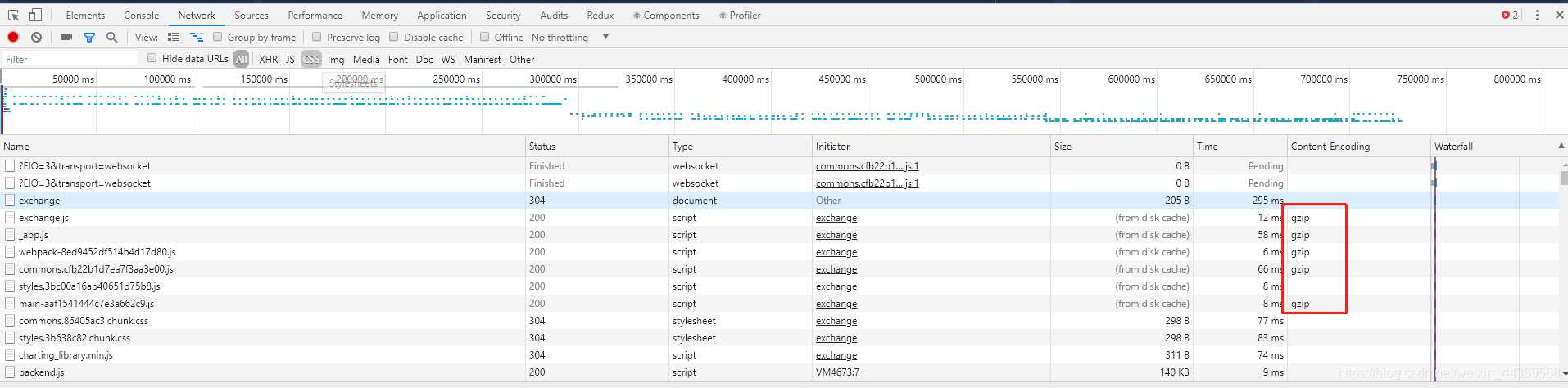Toggle the filter funnel icon

tap(89, 37)
